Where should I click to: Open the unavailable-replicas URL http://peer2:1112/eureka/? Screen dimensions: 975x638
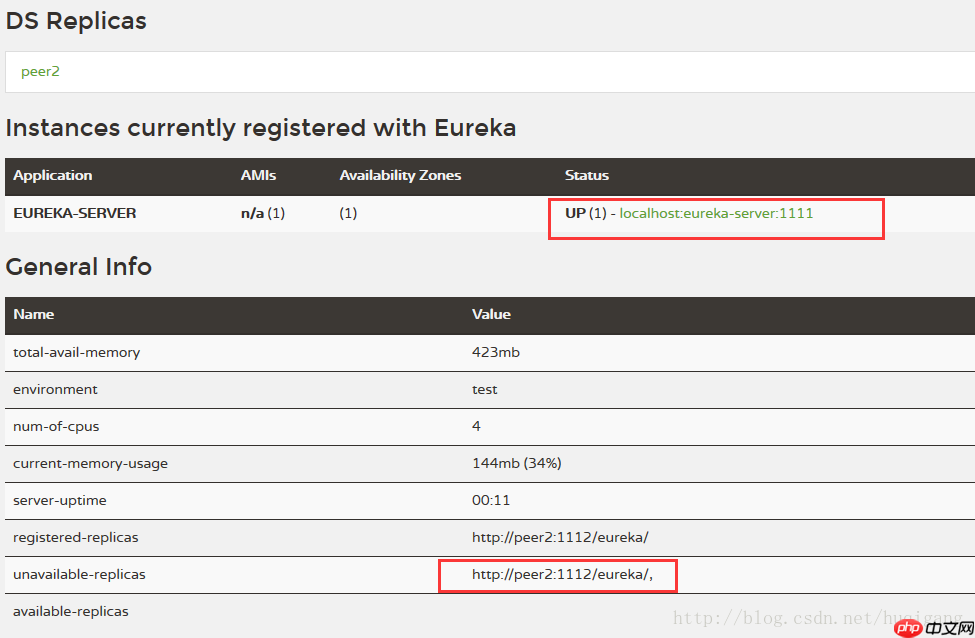pyautogui.click(x=560, y=574)
